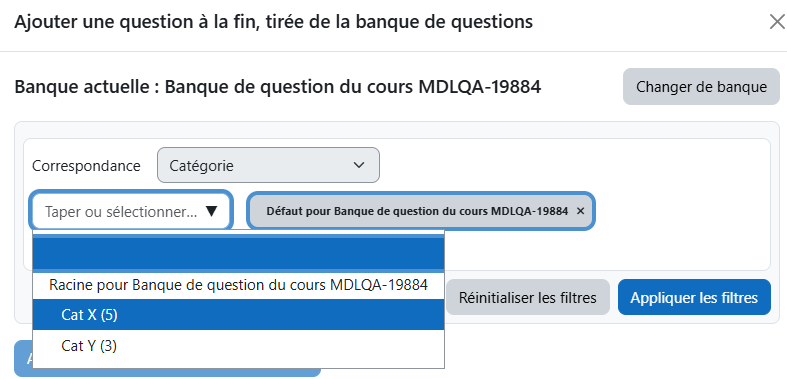Image resolution: width=787 pixels, height=379 pixels.
Task: Click the Ajouter une question dialog title
Action: point(274,22)
